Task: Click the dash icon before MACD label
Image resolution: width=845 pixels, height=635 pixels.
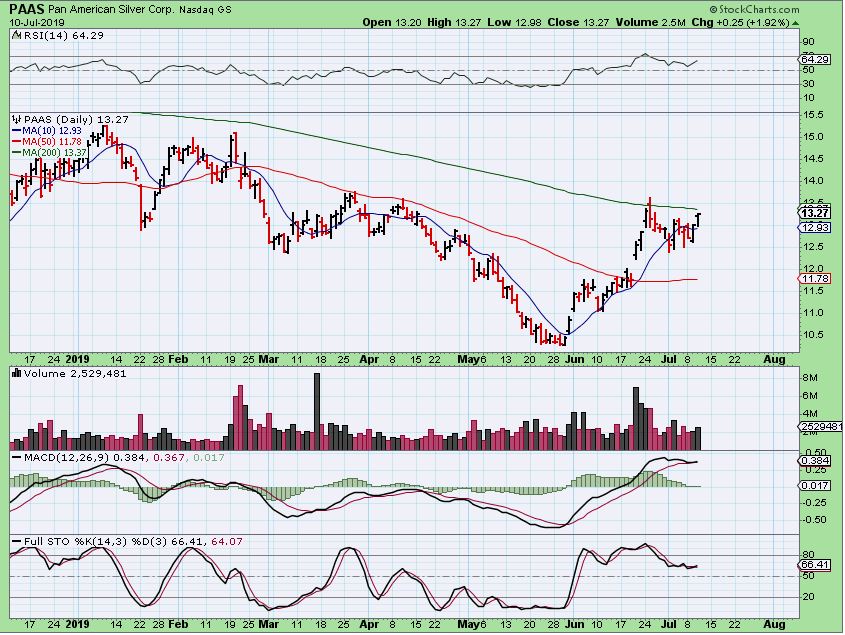Action: (17, 458)
